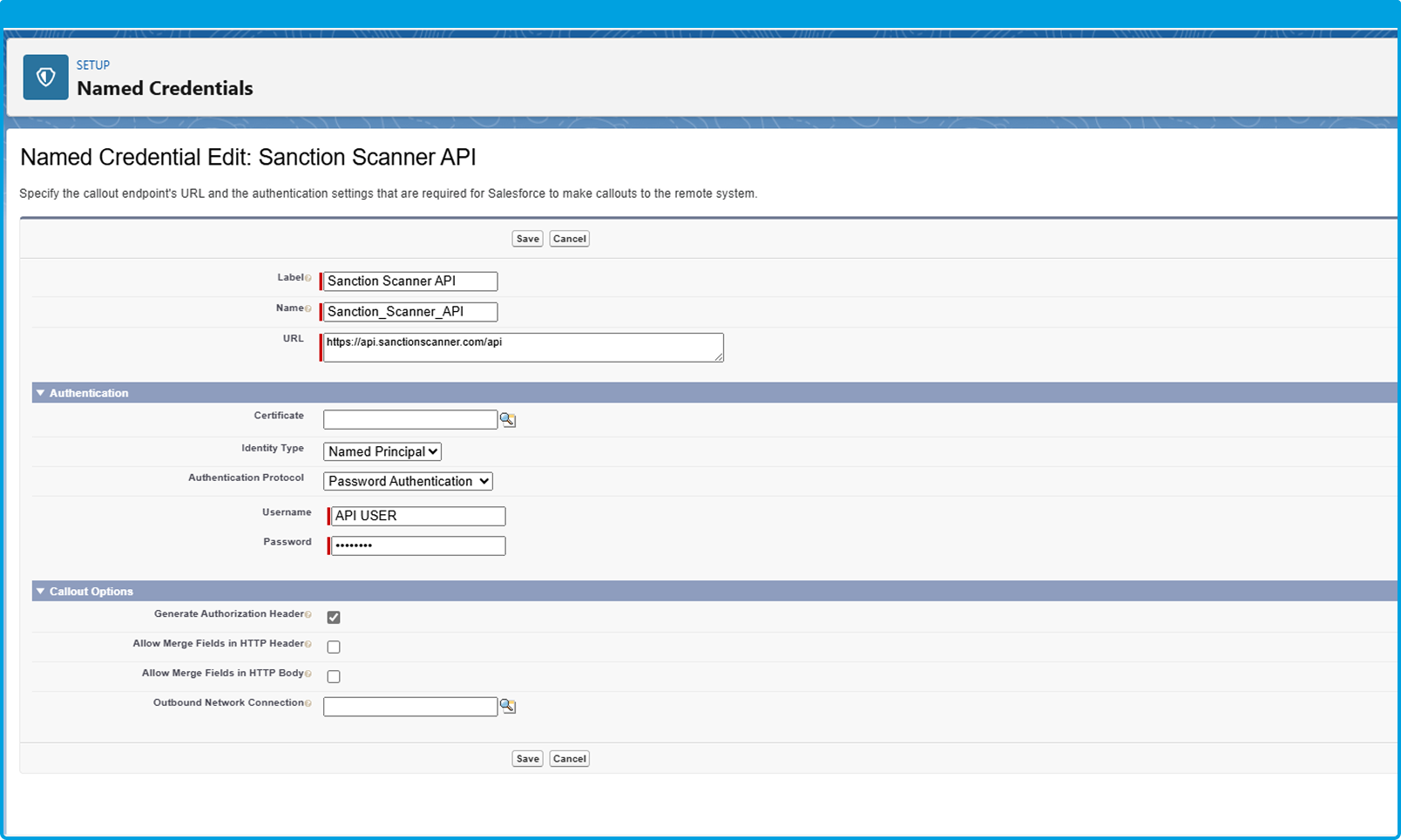Click the SETUP breadcrumb link
The height and width of the screenshot is (840, 1401).
coord(93,65)
